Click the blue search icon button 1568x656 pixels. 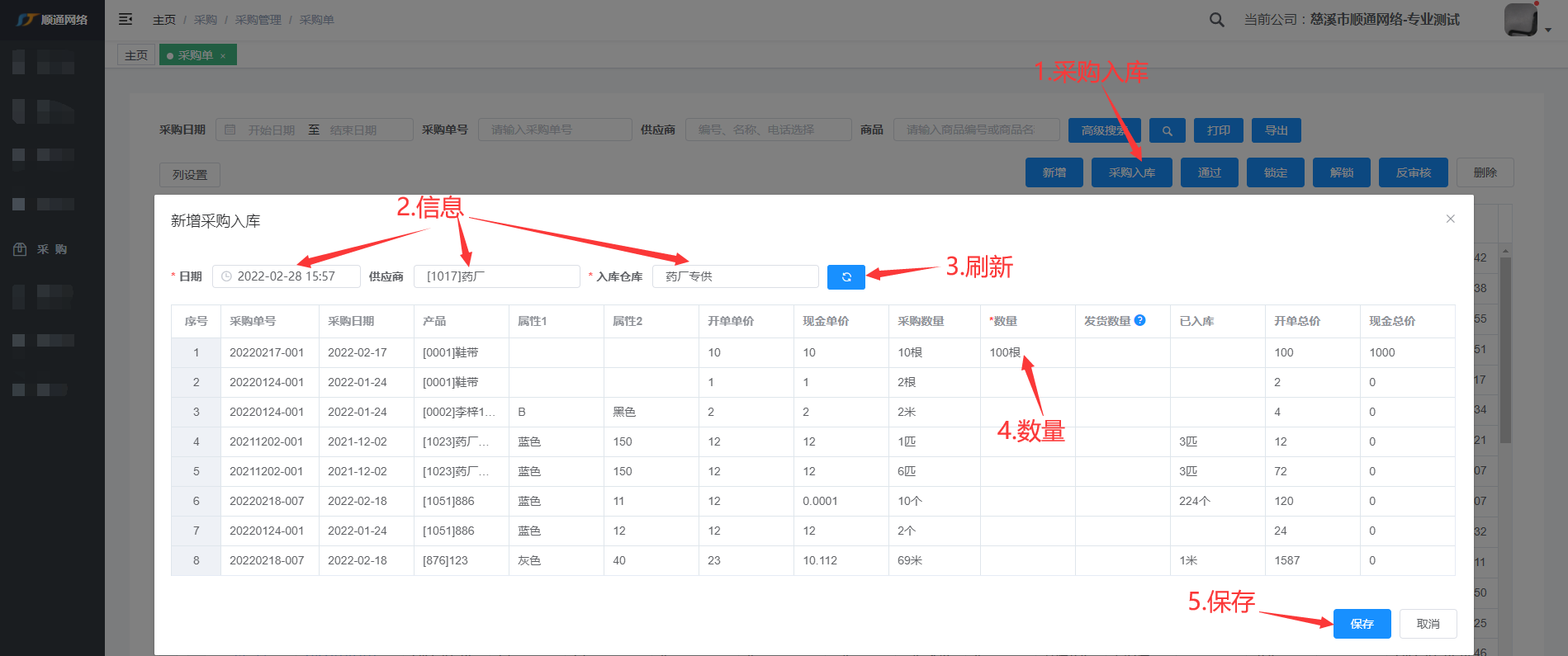(x=1167, y=130)
